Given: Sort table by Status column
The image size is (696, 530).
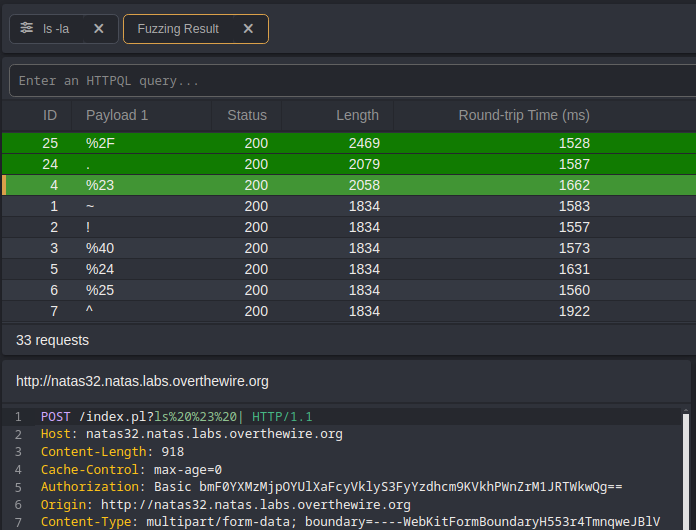Looking at the screenshot, I should tap(247, 115).
